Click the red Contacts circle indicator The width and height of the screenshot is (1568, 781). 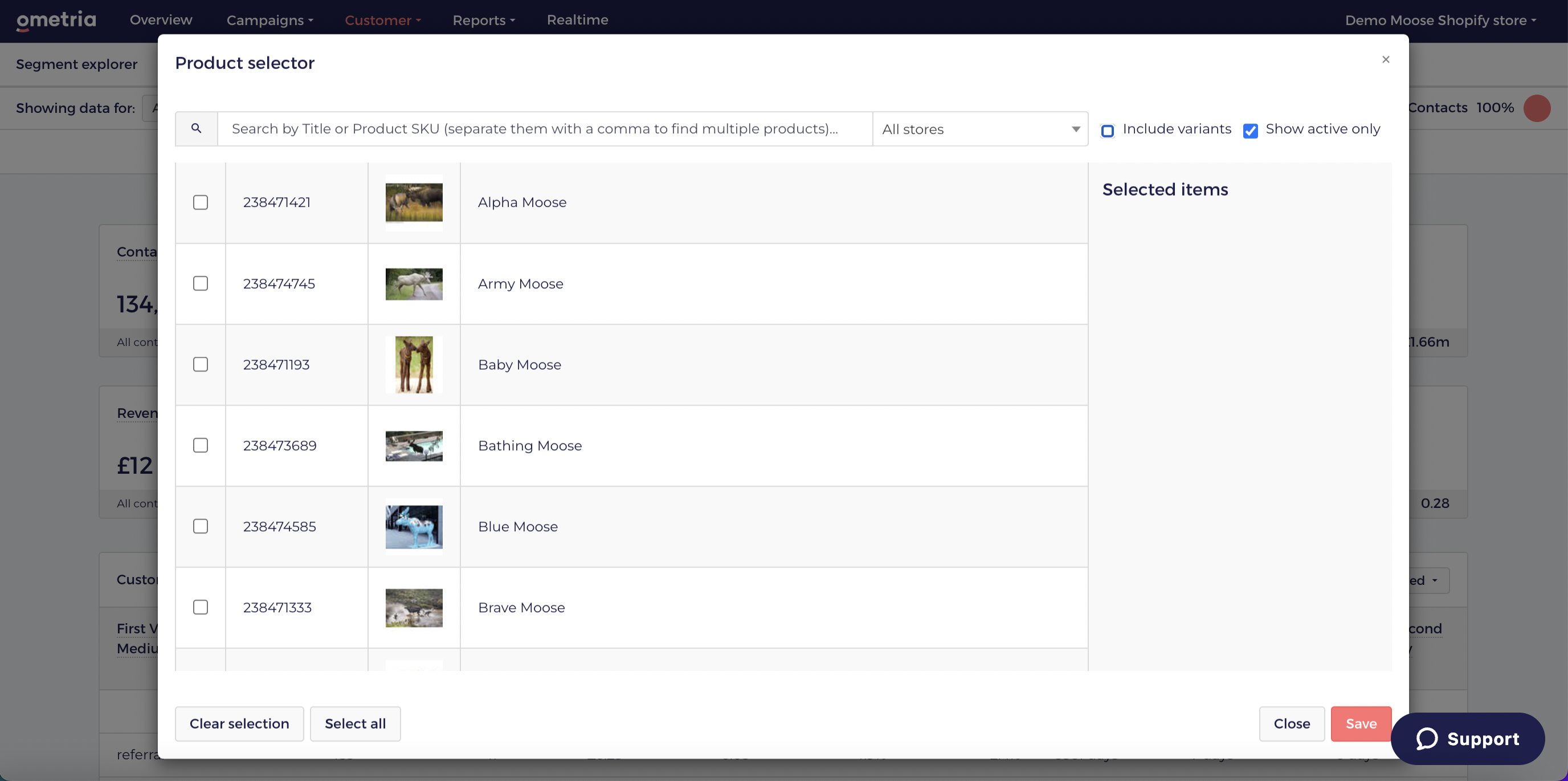(1536, 108)
